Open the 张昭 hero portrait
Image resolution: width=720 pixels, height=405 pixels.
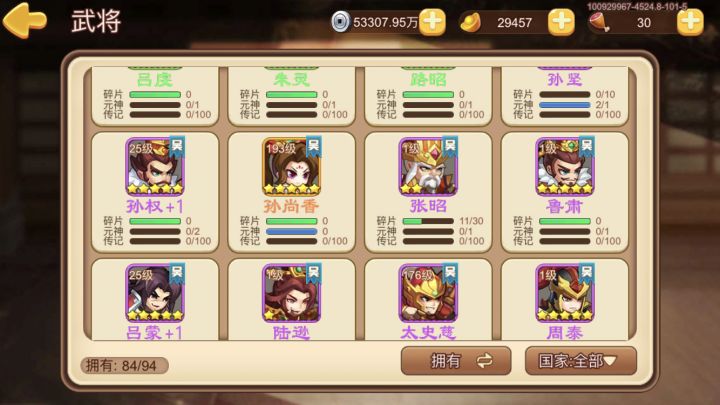428,167
